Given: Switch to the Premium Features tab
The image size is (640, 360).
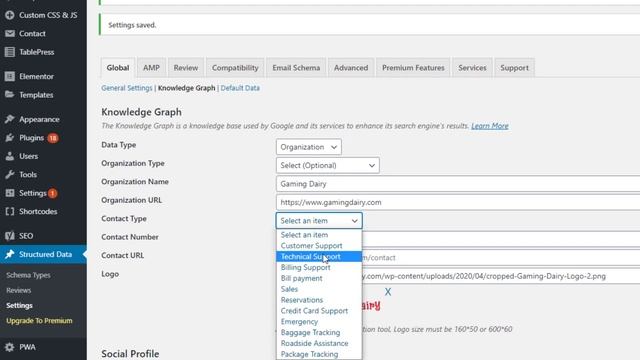Looking at the screenshot, I should 413,68.
